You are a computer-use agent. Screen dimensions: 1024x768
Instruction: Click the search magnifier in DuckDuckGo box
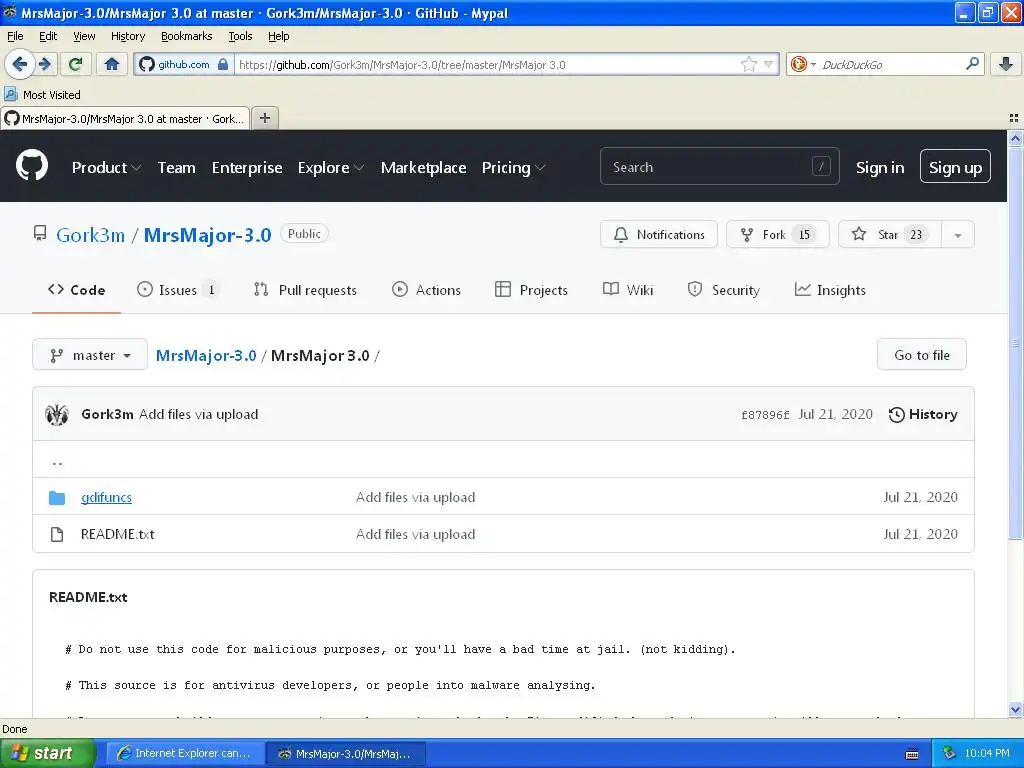click(x=972, y=64)
